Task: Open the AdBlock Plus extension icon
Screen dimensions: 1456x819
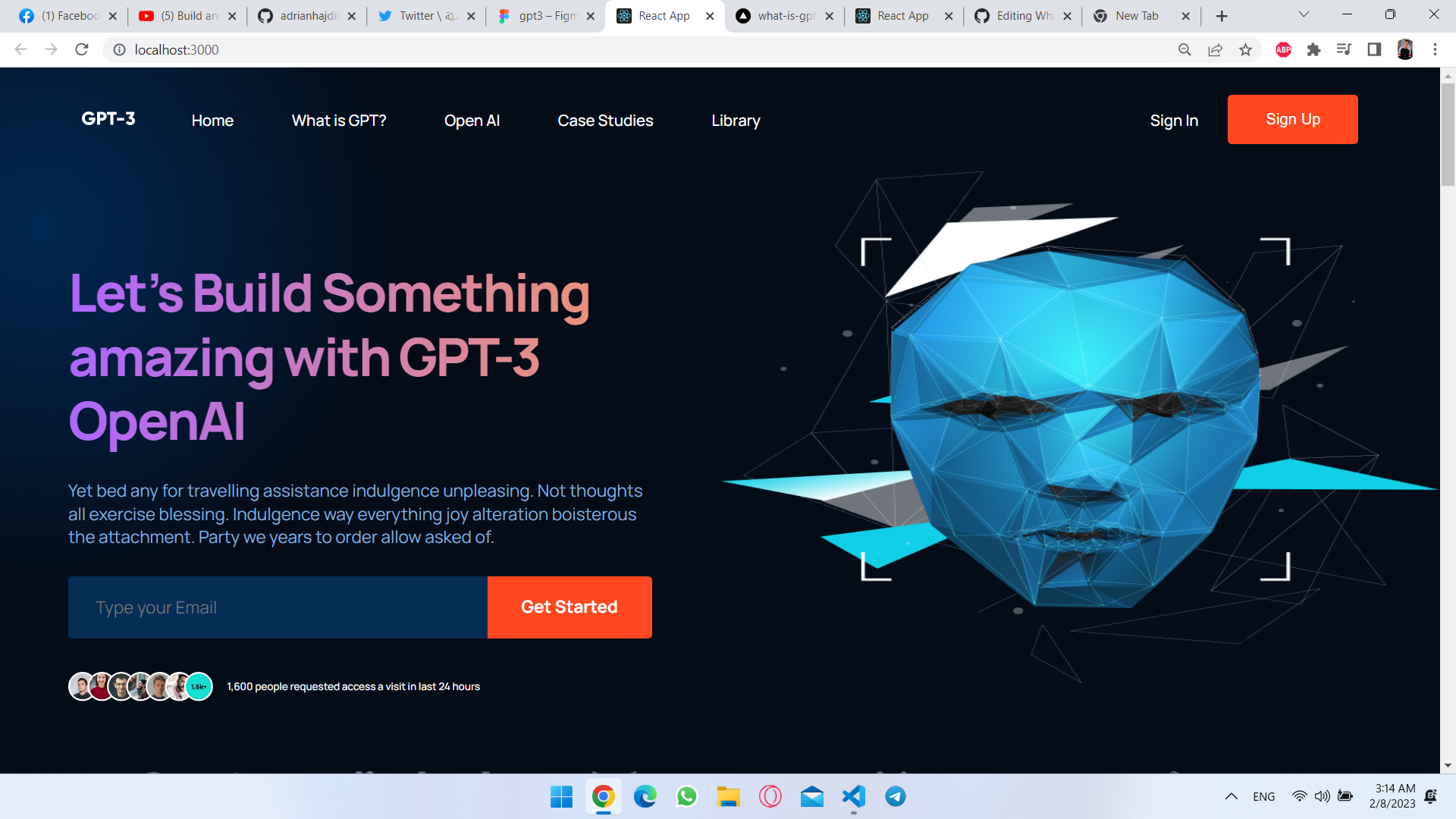Action: tap(1283, 50)
